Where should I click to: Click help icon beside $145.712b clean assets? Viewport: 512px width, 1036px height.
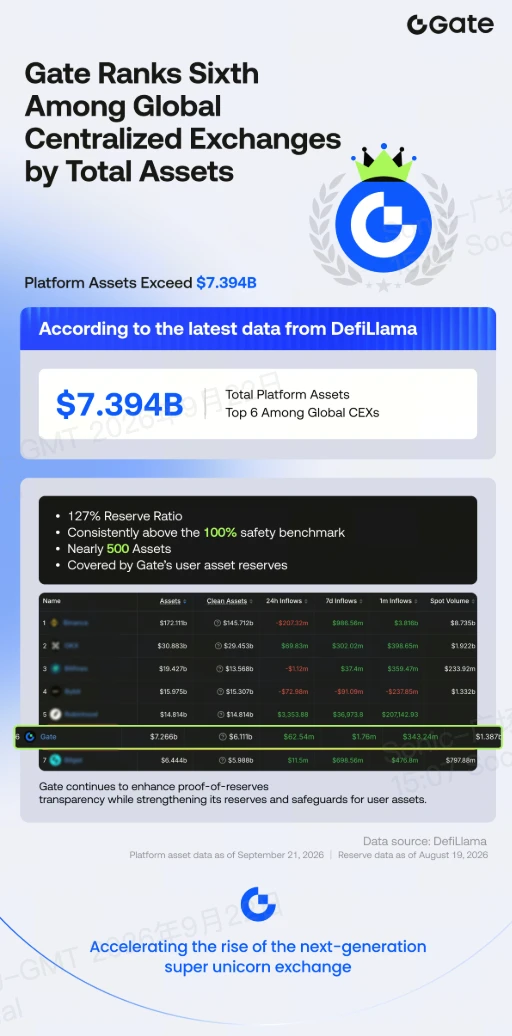click(217, 622)
